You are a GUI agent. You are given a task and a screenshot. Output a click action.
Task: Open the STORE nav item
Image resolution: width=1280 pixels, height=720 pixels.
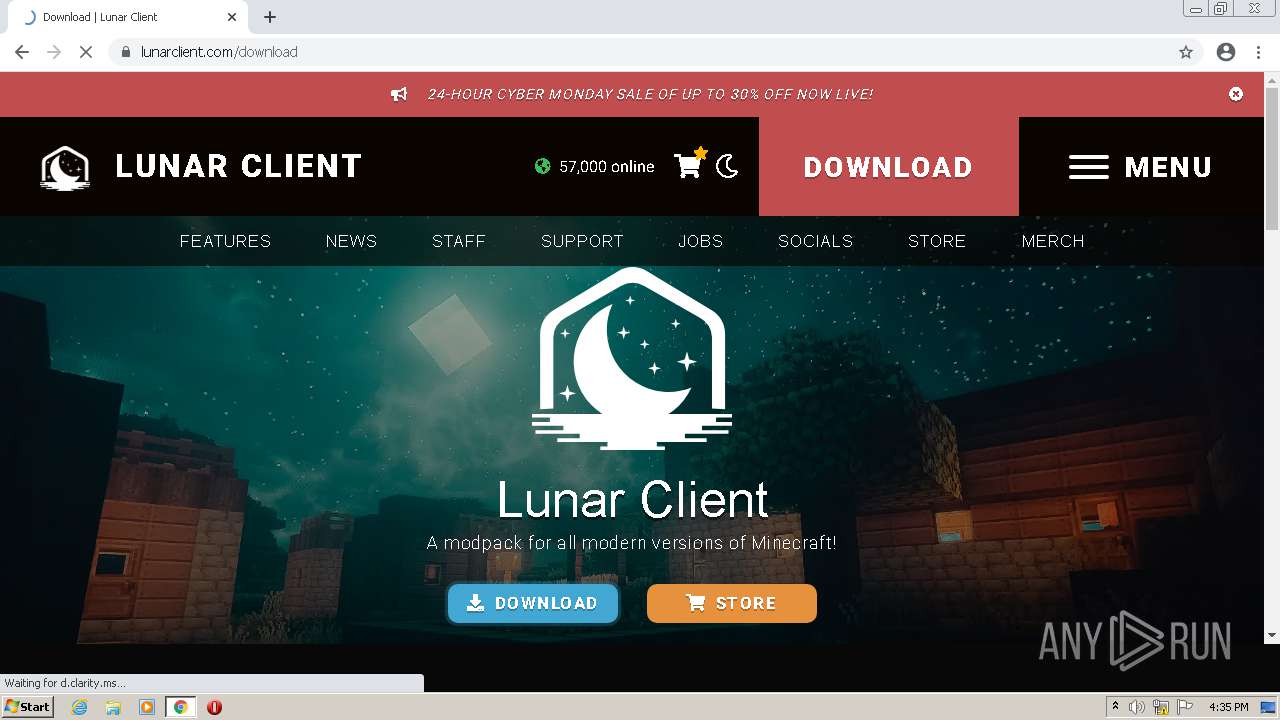[937, 241]
